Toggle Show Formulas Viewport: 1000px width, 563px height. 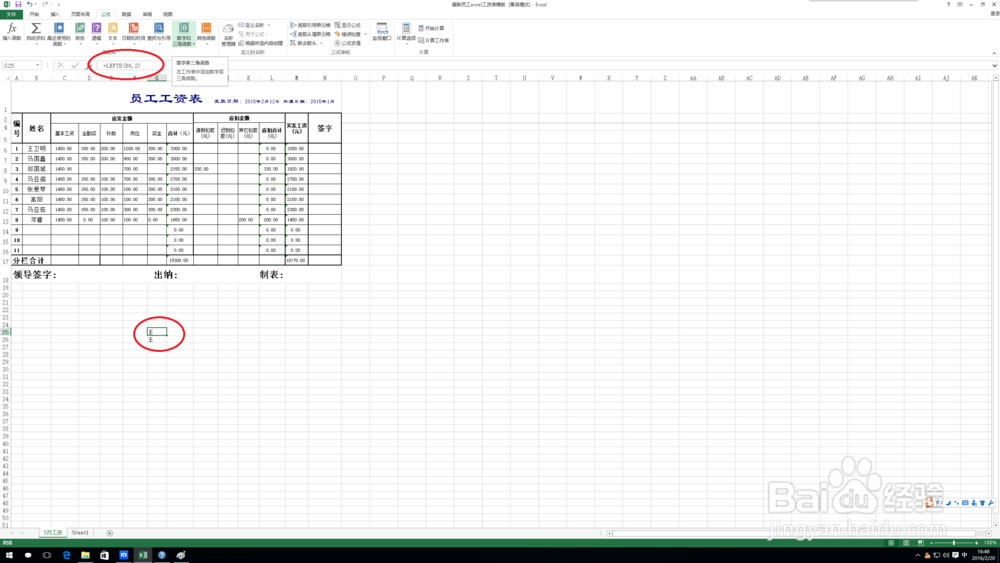coord(348,25)
